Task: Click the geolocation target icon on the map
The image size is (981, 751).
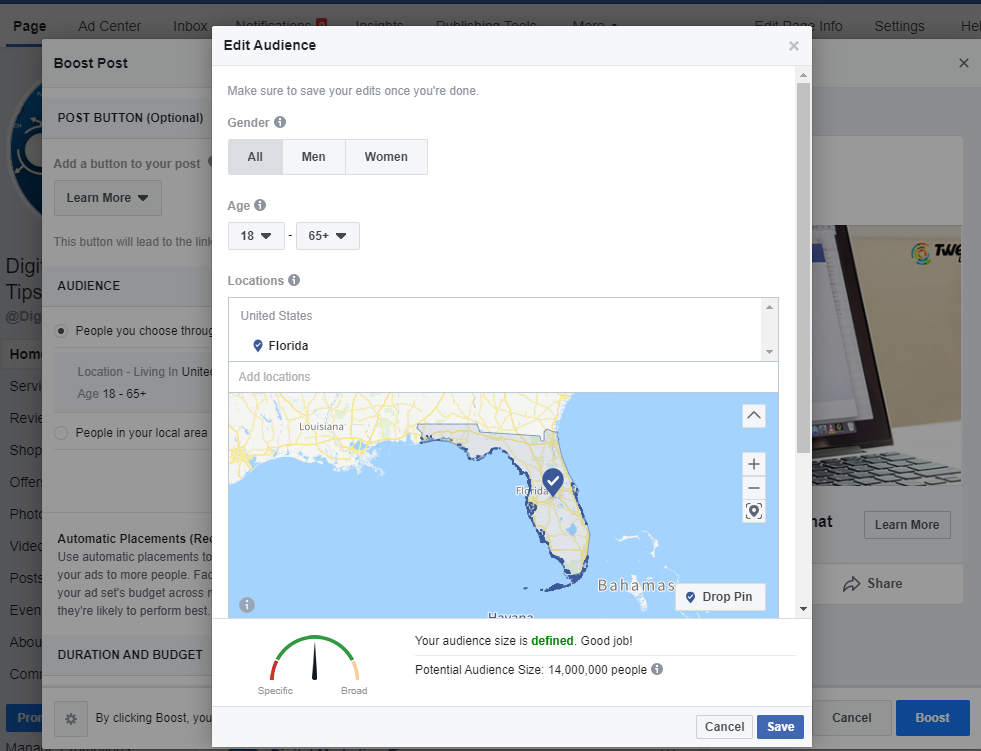Action: 753,511
